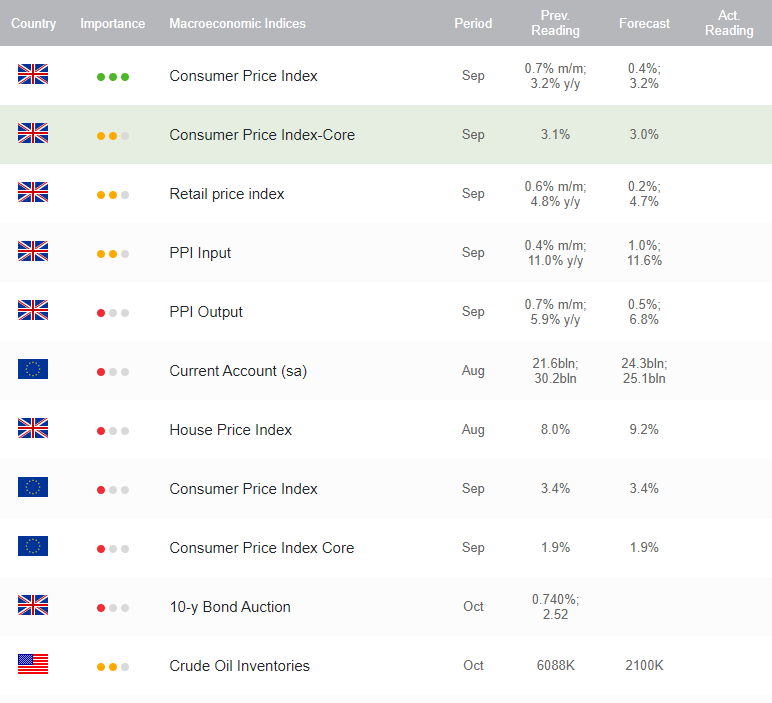This screenshot has width=772, height=703.
Task: Click the US flag beside Crude Oil Inventories
Action: coord(33,664)
